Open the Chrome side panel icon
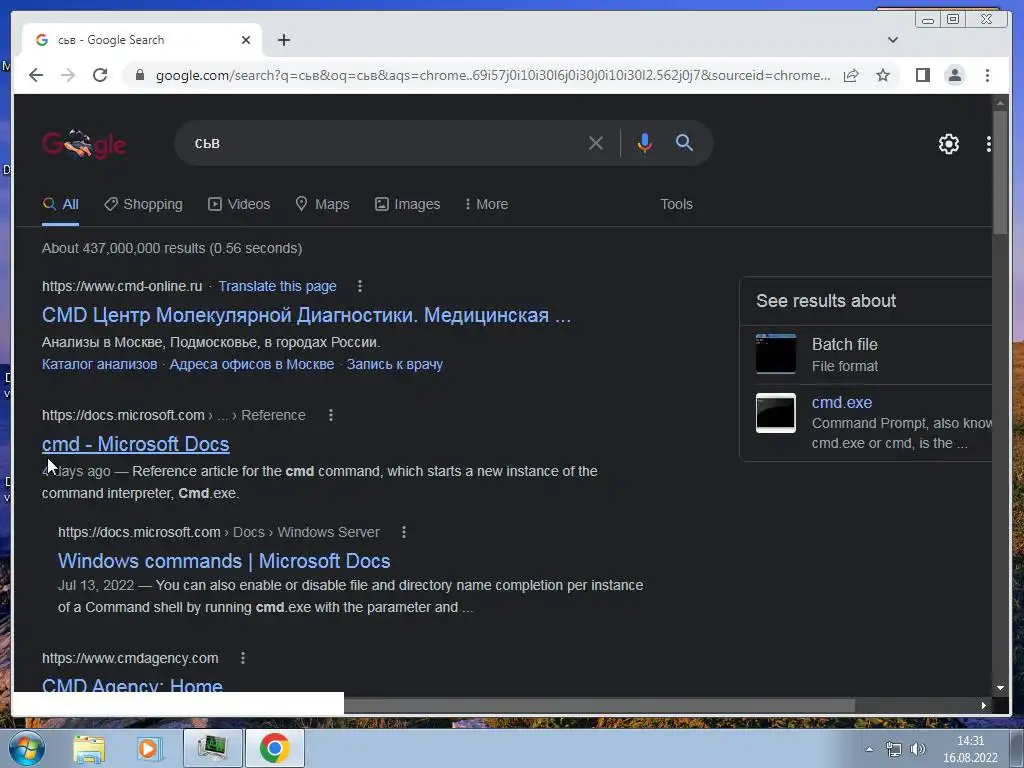The image size is (1024, 768). [922, 75]
